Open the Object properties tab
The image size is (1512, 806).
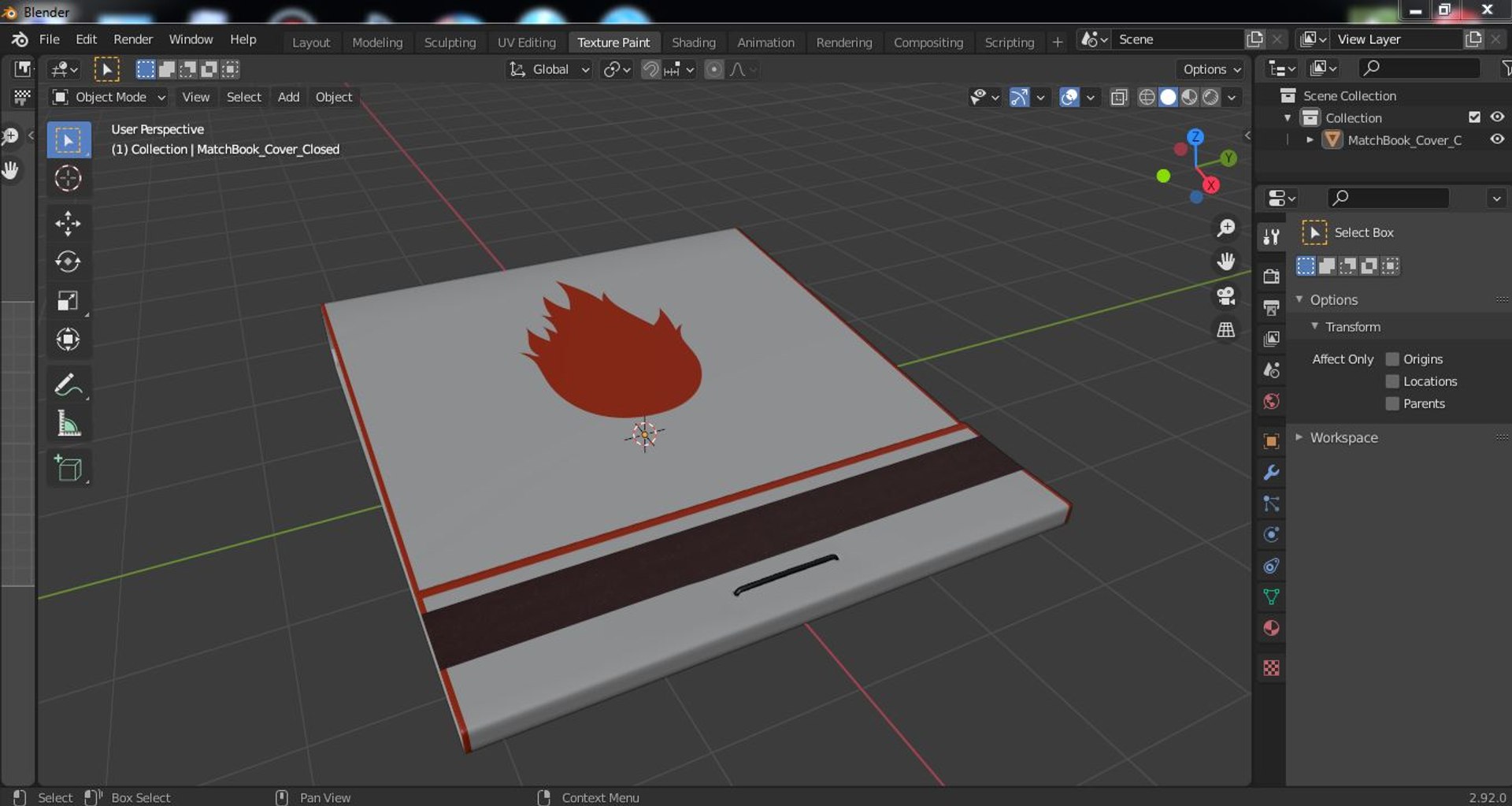pyautogui.click(x=1271, y=441)
